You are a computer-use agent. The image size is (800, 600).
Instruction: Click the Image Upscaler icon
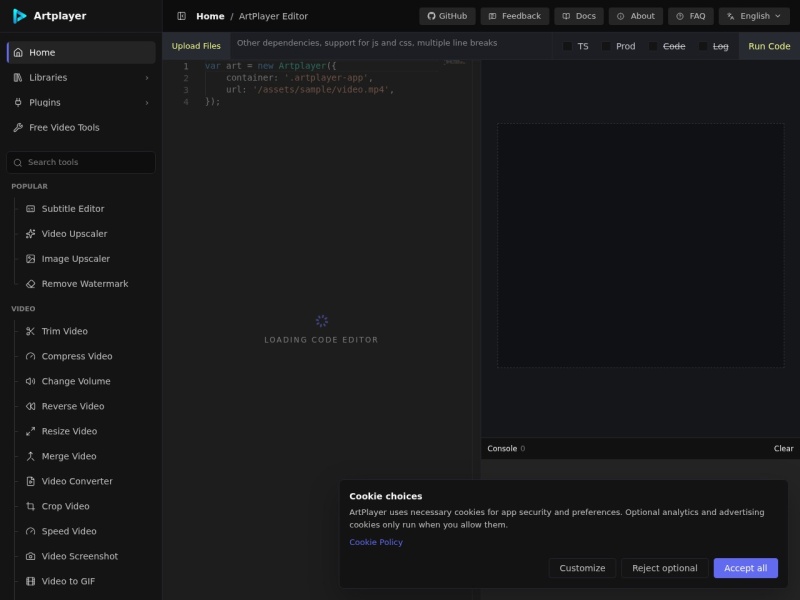31,259
